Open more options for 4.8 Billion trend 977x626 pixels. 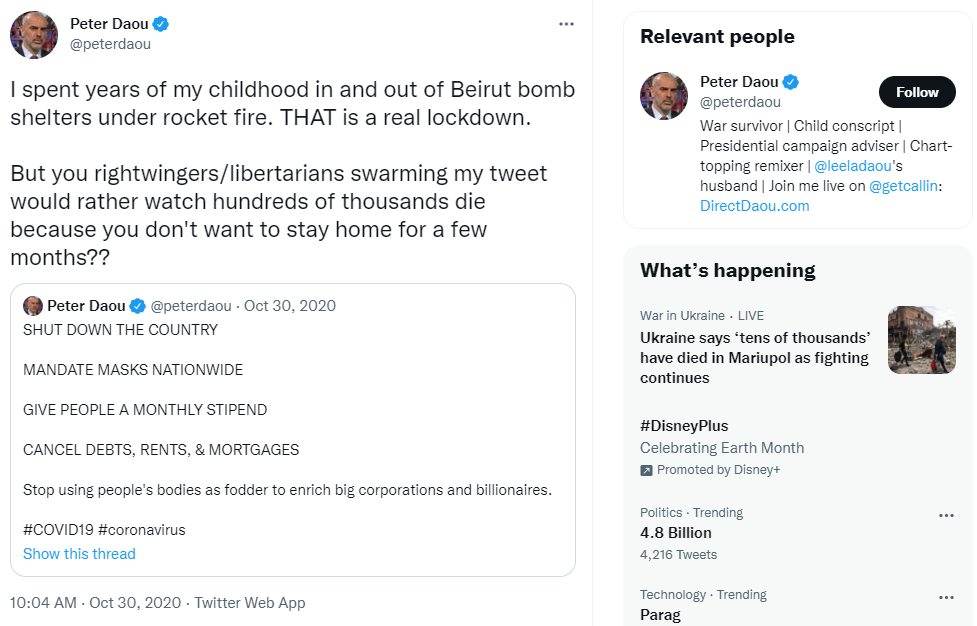click(x=946, y=516)
